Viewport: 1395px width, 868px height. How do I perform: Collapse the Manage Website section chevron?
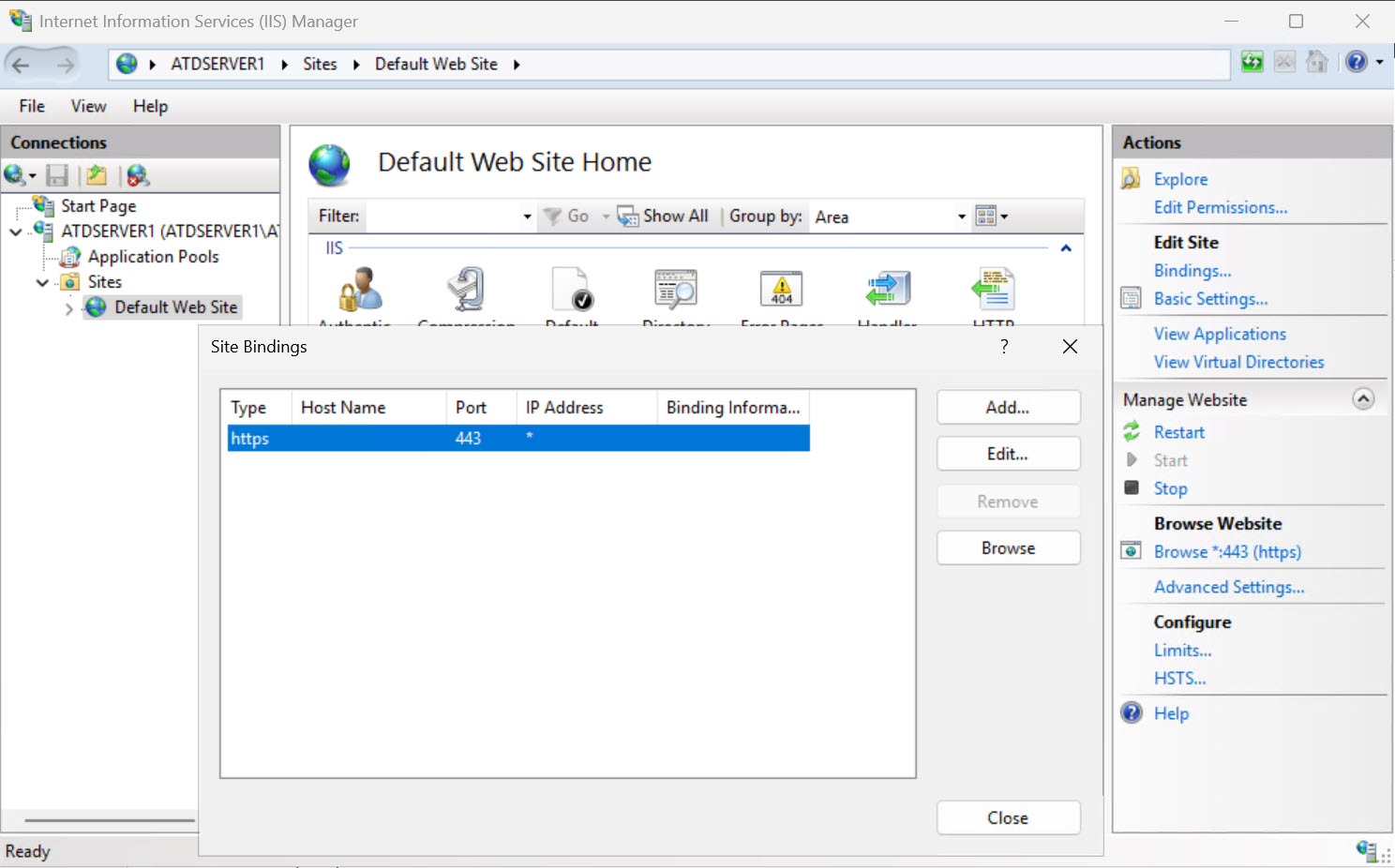pyautogui.click(x=1363, y=399)
